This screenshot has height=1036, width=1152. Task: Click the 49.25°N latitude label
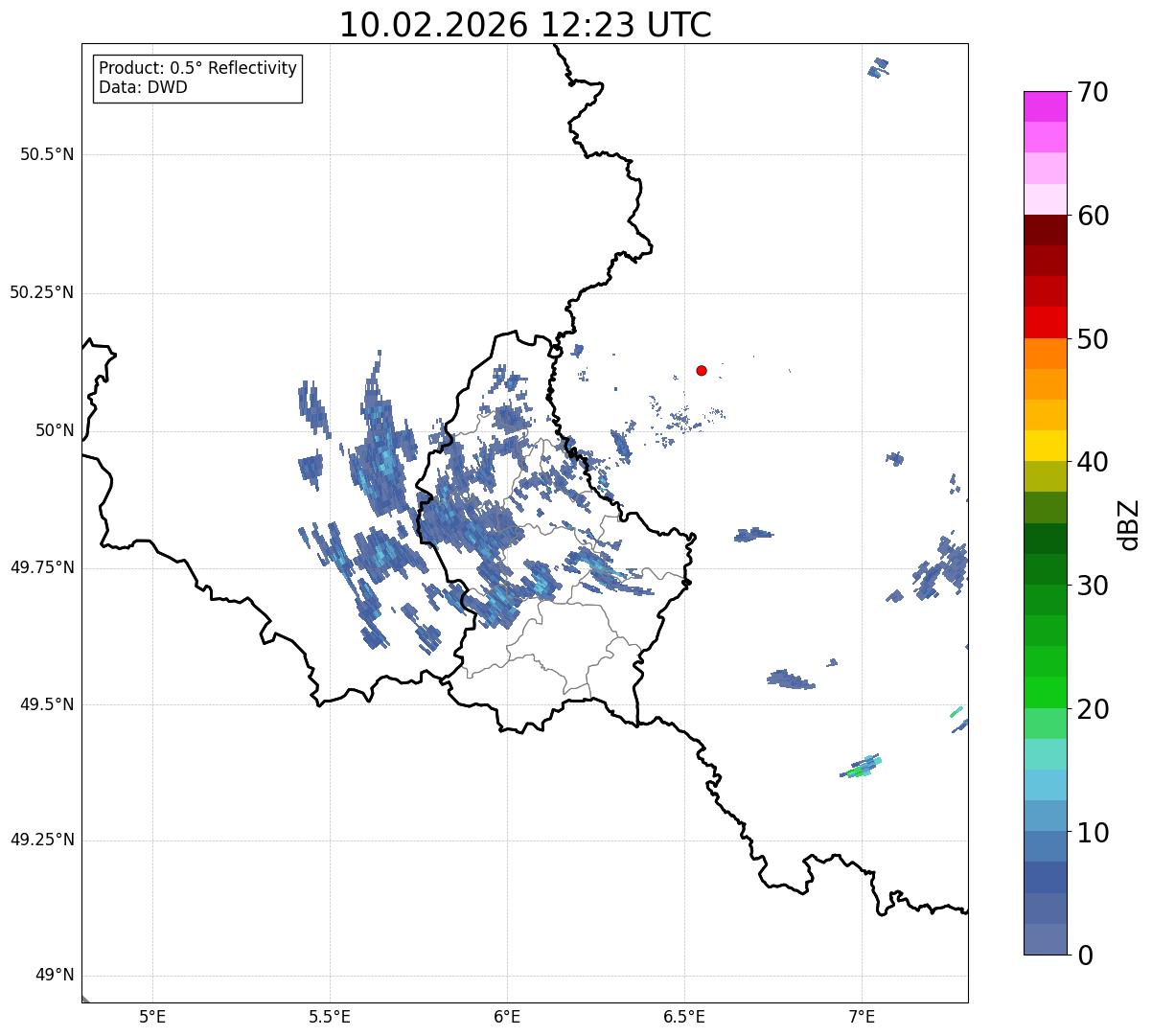42,840
